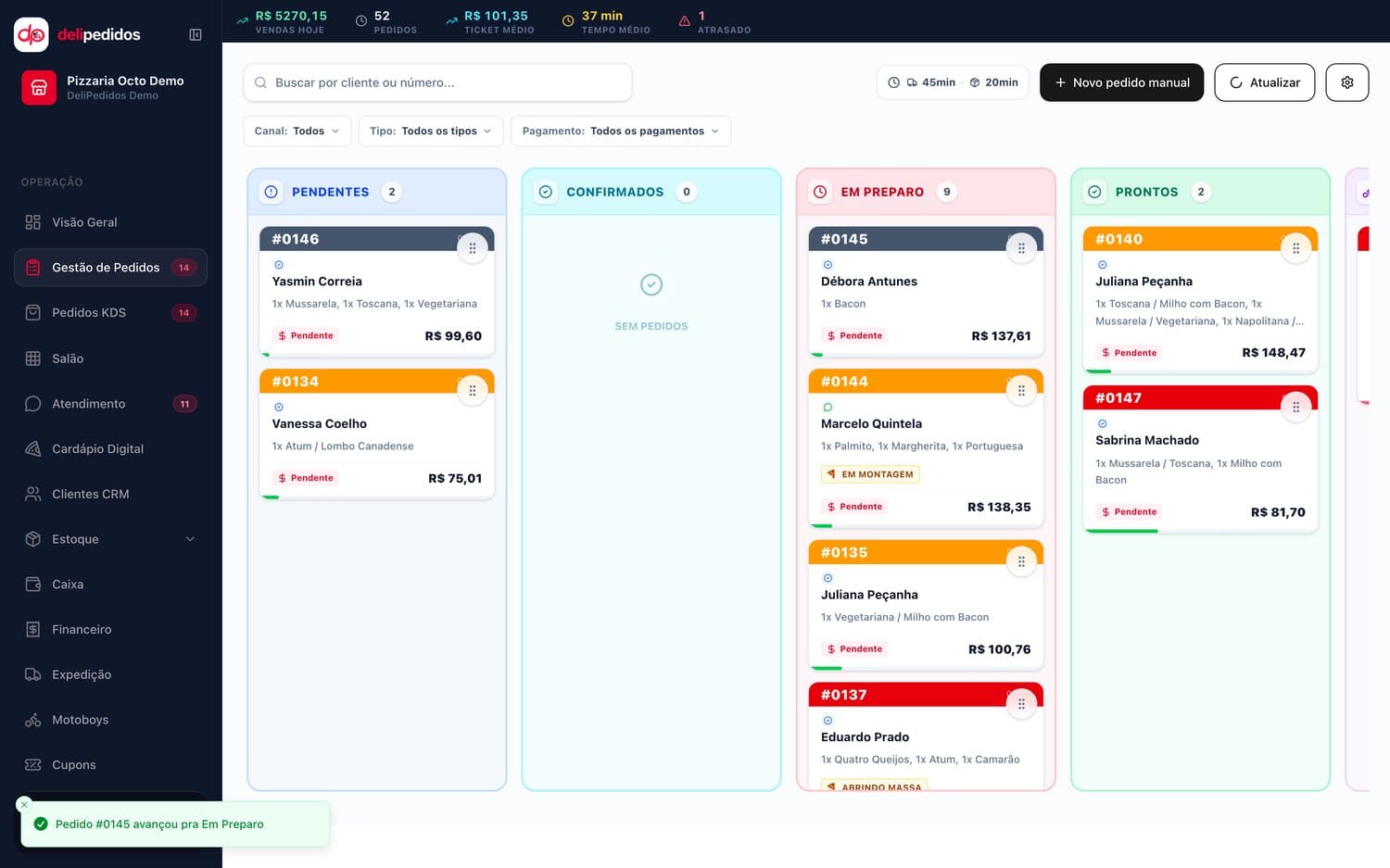The width and height of the screenshot is (1390, 868).
Task: Click the Confirmados column check icon
Action: [x=546, y=192]
